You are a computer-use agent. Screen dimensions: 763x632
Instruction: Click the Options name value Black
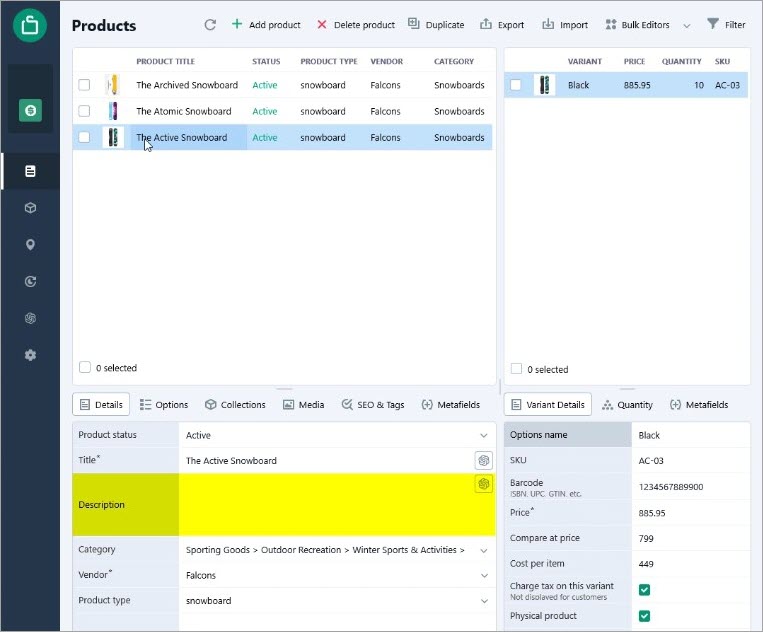(690, 435)
